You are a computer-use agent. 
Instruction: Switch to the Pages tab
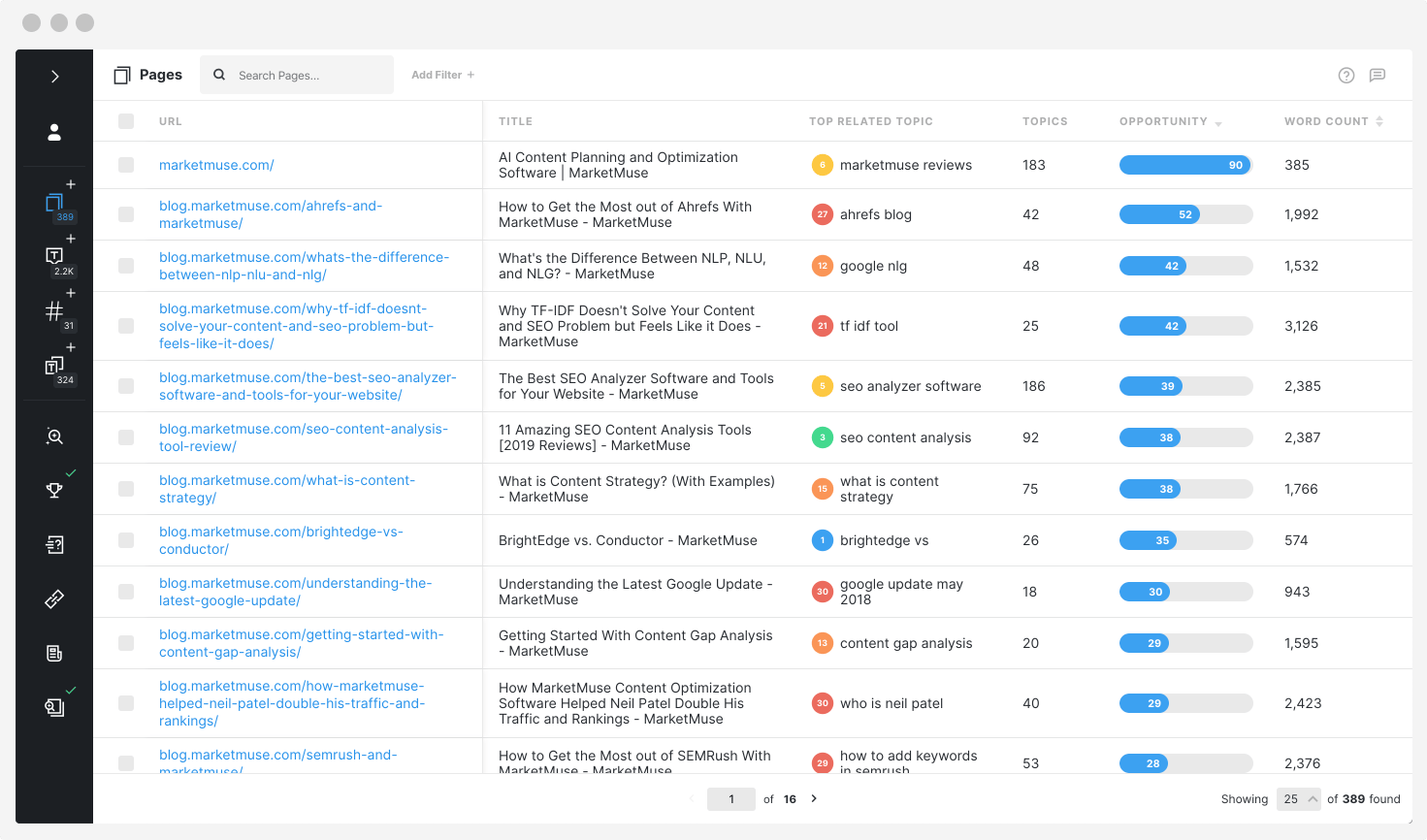pos(147,75)
